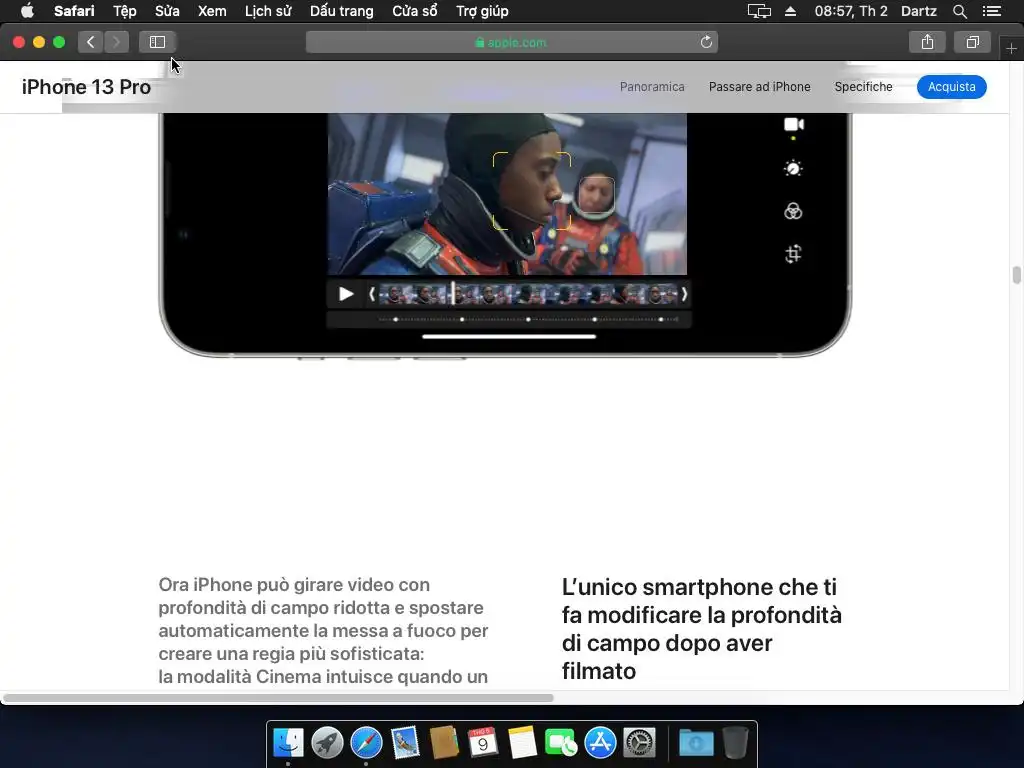
Task: Open Notification Center list icon
Action: tap(991, 11)
